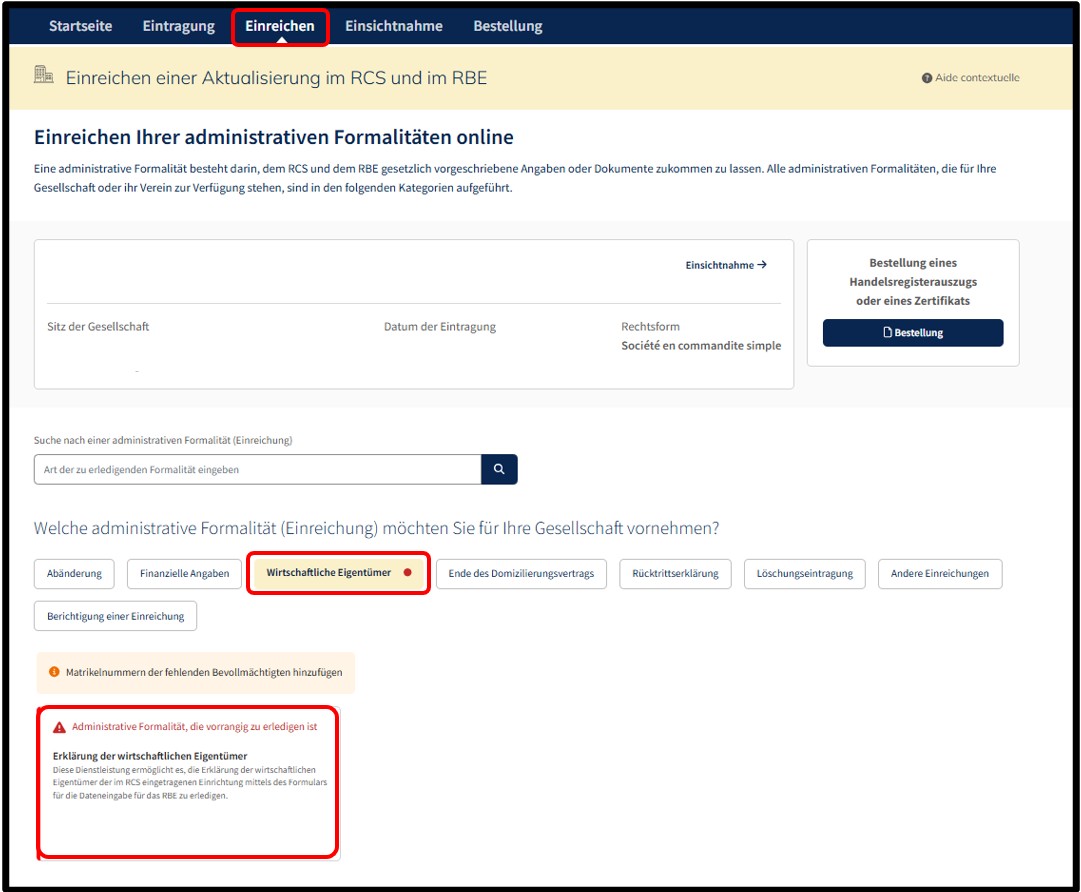
Task: Select Ende des Domizilierungsvertrags category
Action: point(521,574)
